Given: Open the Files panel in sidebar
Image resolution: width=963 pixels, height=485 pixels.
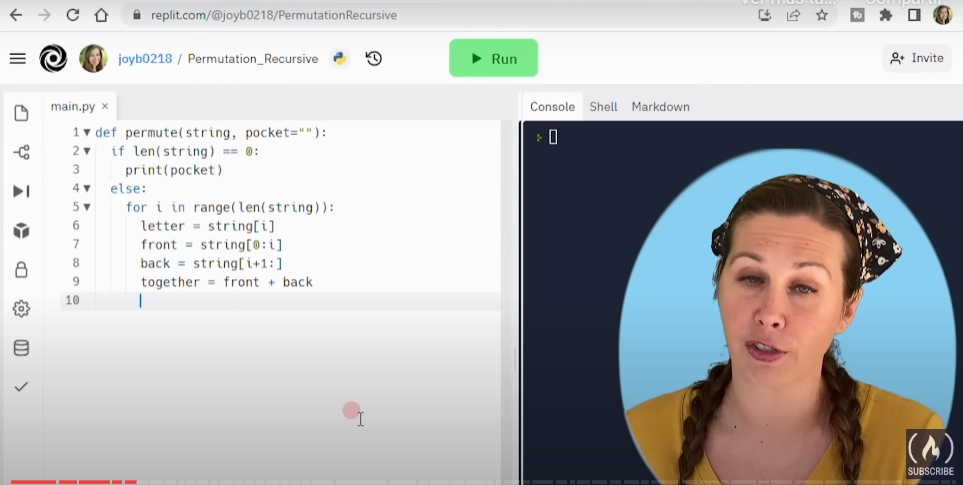Looking at the screenshot, I should pyautogui.click(x=21, y=113).
